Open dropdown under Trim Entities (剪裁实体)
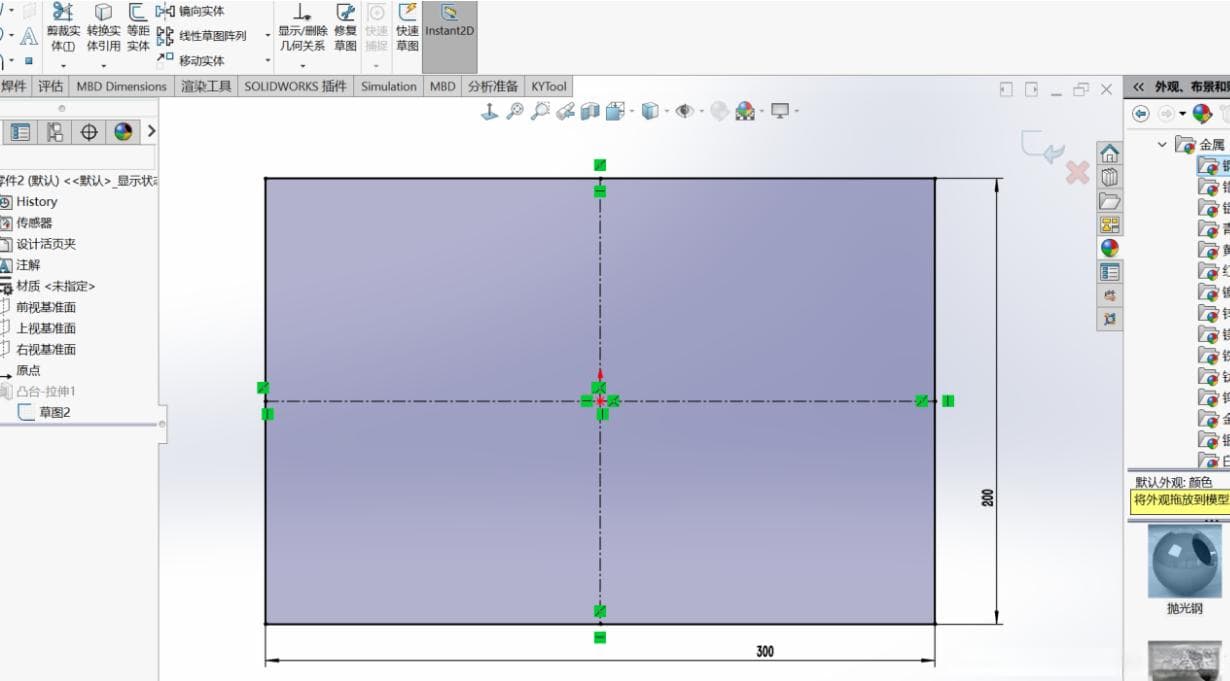1230x681 pixels. click(x=63, y=65)
